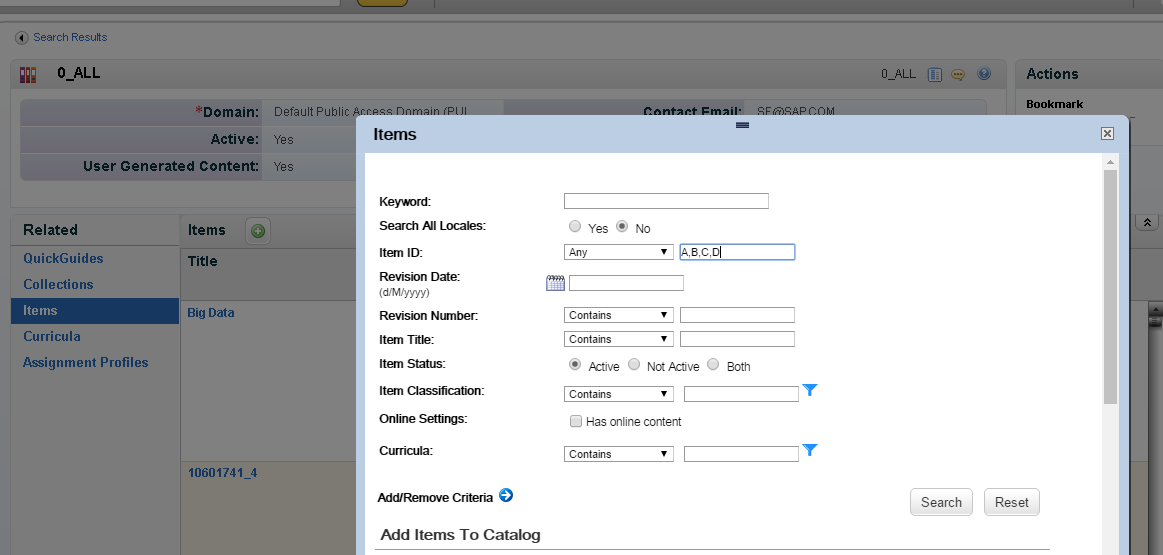This screenshot has width=1163, height=555.
Task: Select Yes for Search All Locales
Action: [575, 227]
